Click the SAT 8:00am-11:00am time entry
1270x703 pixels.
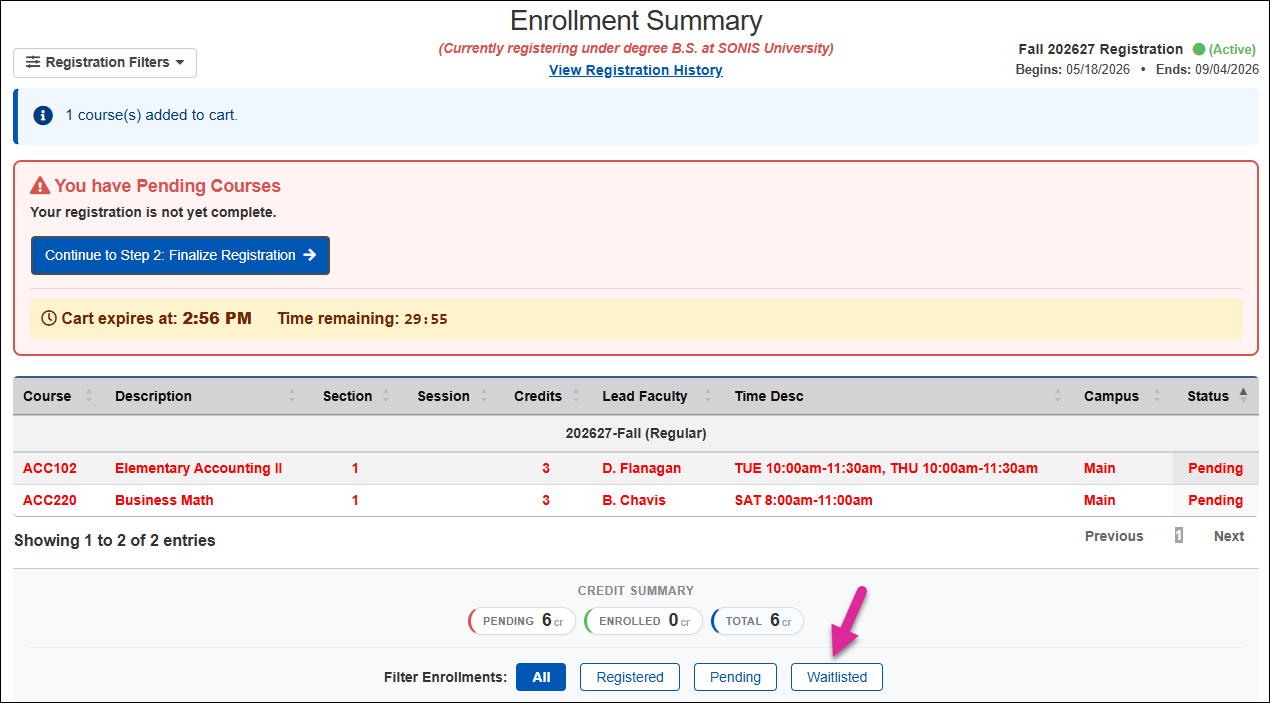pyautogui.click(x=804, y=500)
